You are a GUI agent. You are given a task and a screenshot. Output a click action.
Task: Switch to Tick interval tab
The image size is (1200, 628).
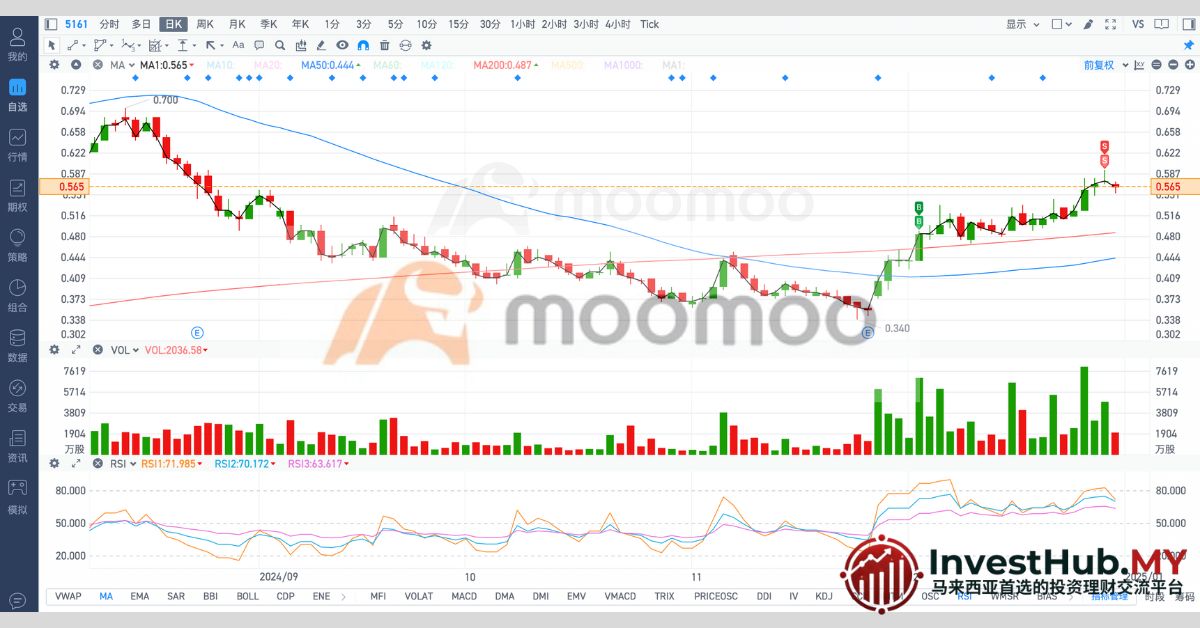[650, 23]
